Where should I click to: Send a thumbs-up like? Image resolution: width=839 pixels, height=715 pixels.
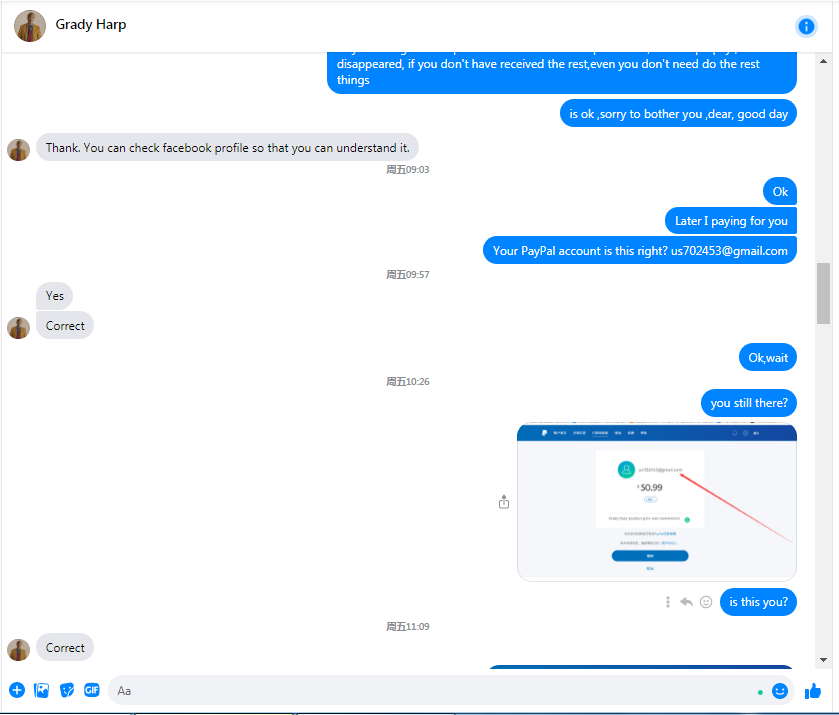812,691
